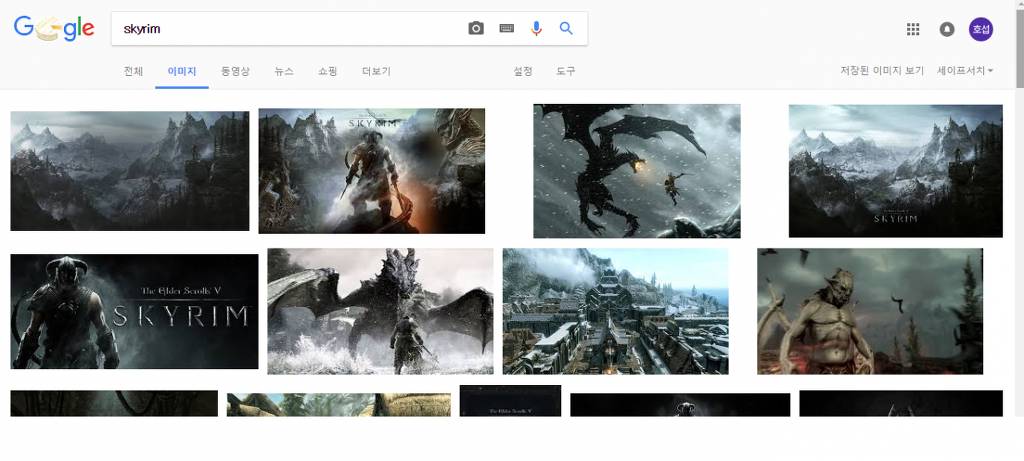Open the 더보기 menu
Screen dimensions: 1024x461
[x=376, y=71]
